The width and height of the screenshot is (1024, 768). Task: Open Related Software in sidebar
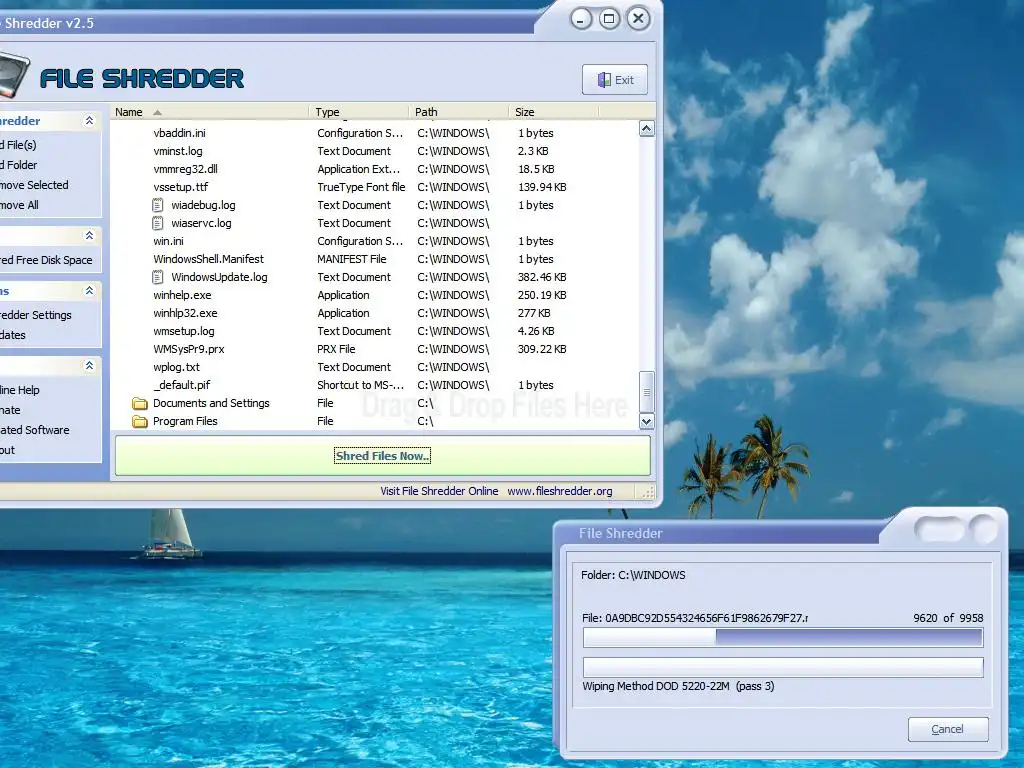click(x=35, y=430)
